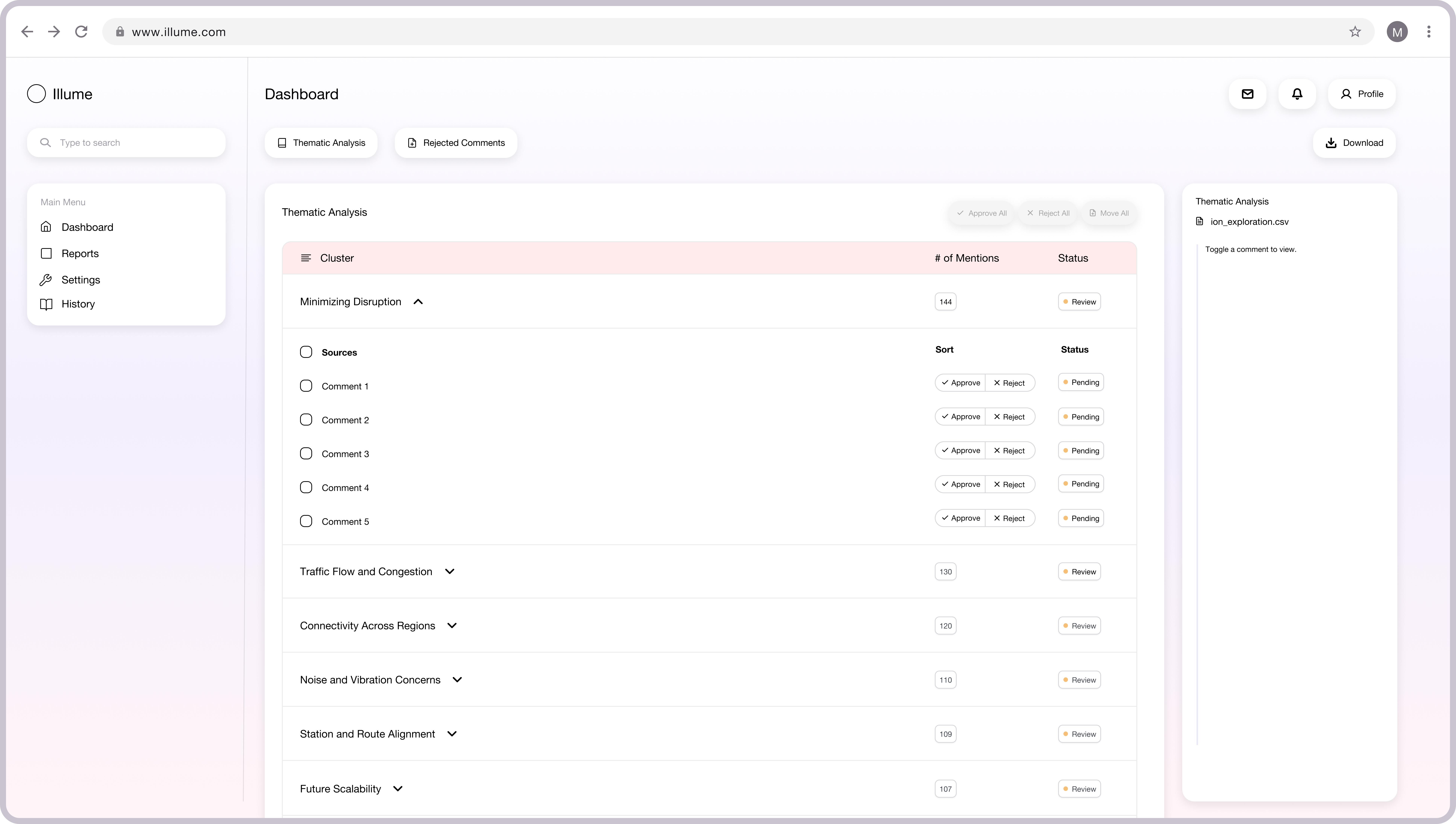Screen dimensions: 1456x824
Task: Bookmark page with star icon
Action: pos(1355,32)
